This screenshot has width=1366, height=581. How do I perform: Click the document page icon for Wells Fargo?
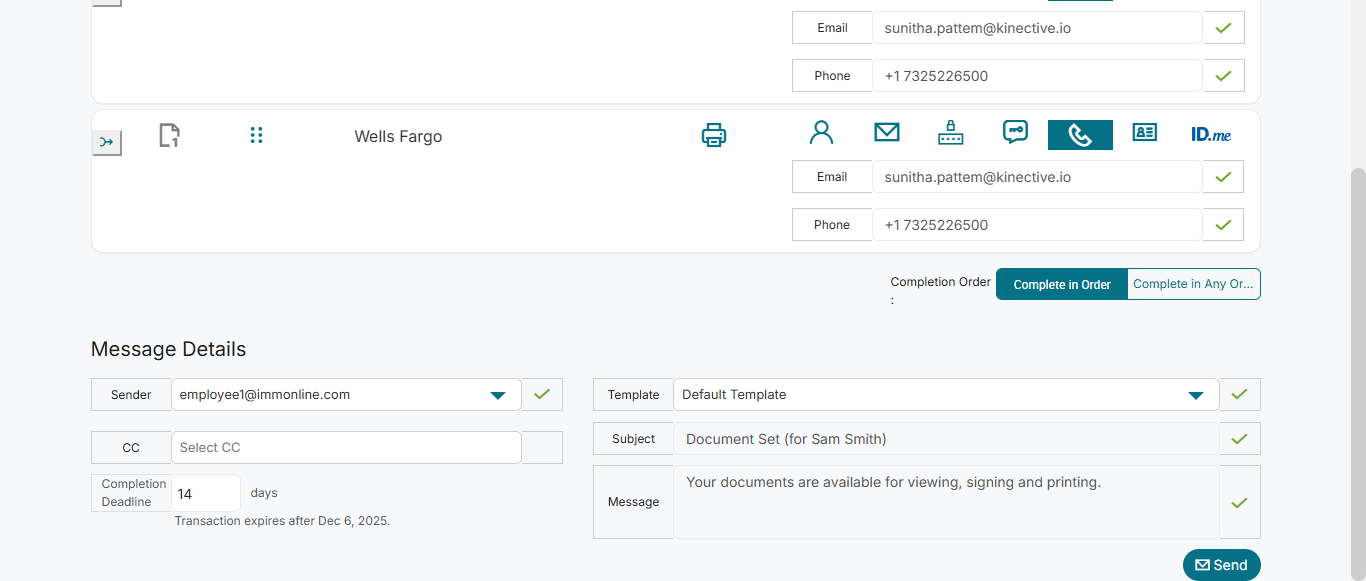click(x=169, y=135)
